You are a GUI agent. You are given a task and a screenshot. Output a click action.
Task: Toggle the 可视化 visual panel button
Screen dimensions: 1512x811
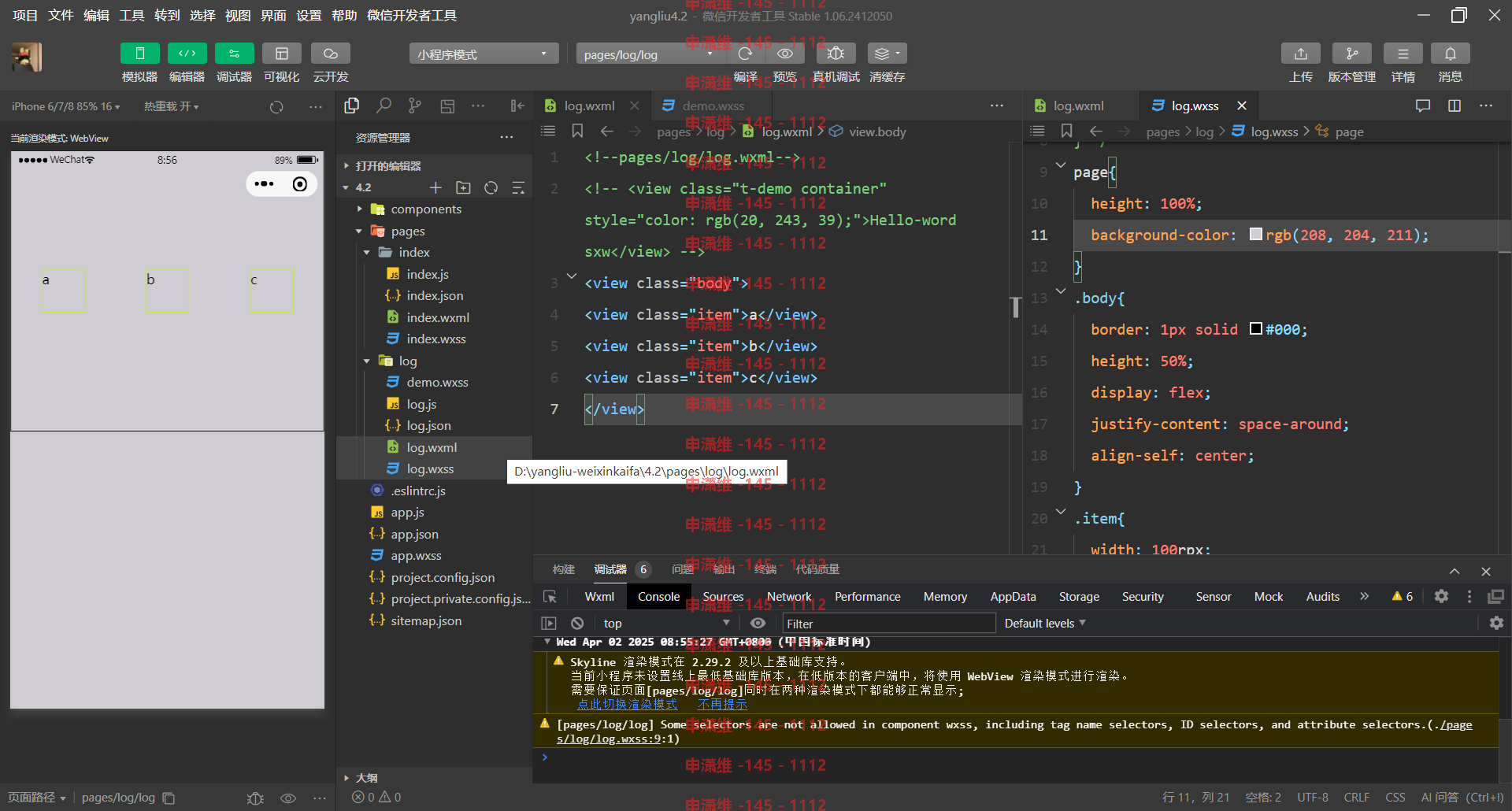coord(281,53)
